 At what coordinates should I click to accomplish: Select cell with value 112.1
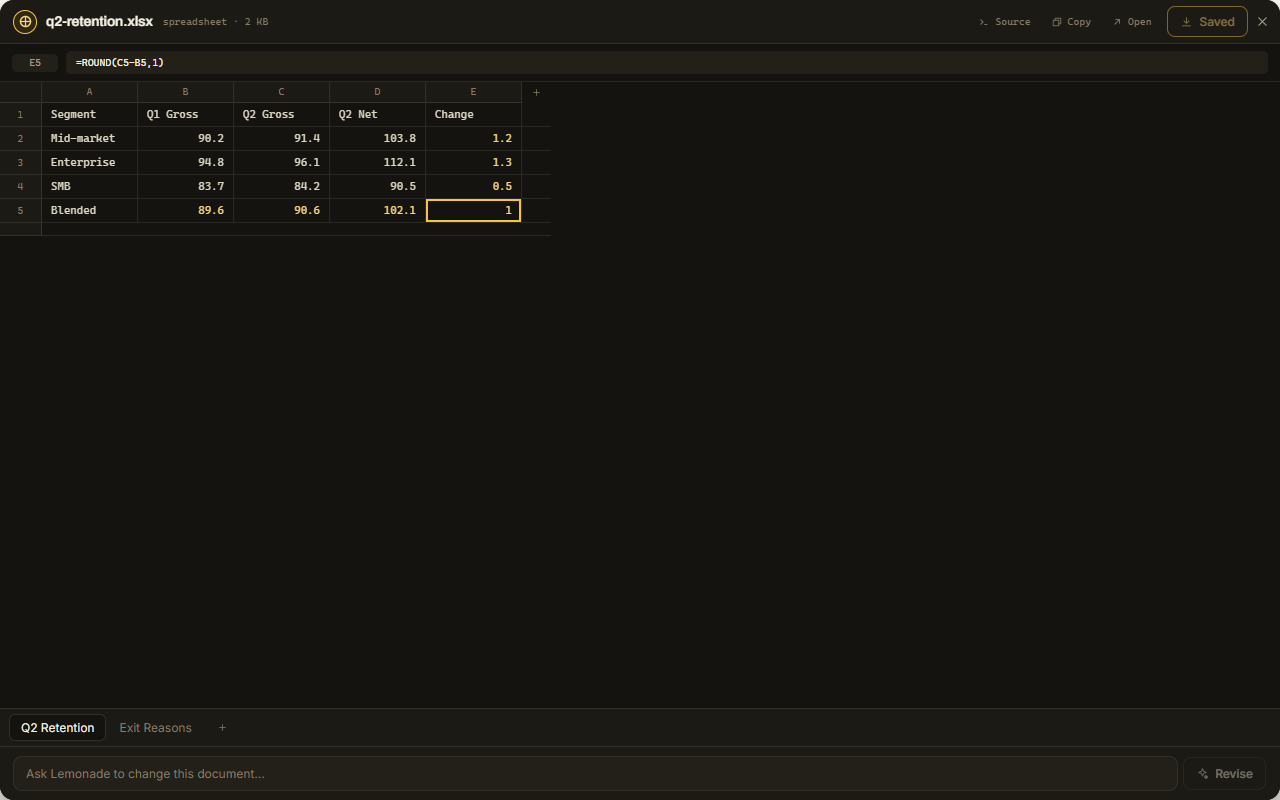click(x=377, y=162)
